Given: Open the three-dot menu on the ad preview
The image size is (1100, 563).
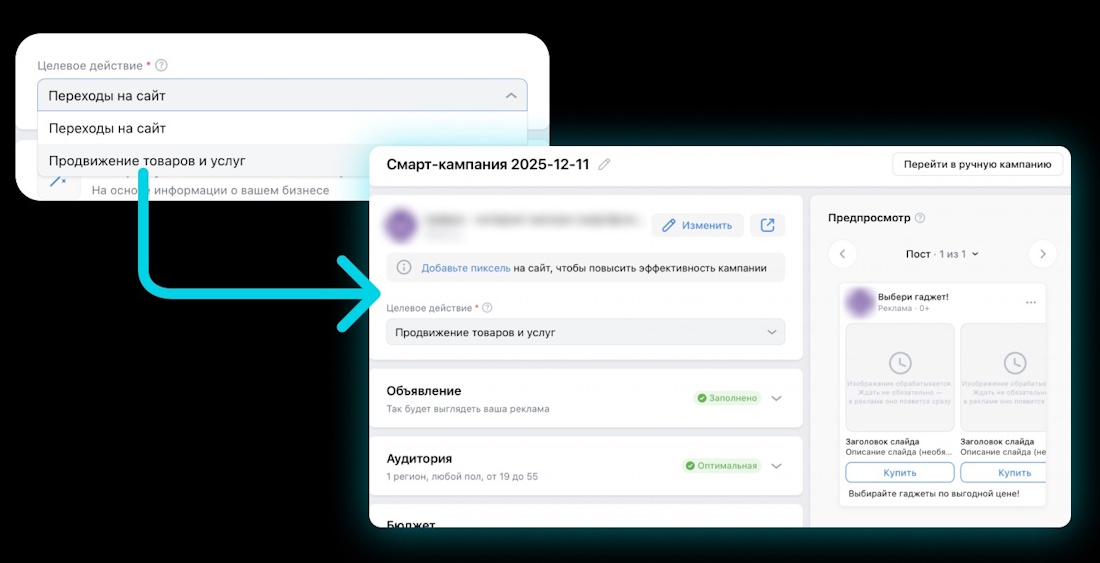Looking at the screenshot, I should tap(1031, 302).
